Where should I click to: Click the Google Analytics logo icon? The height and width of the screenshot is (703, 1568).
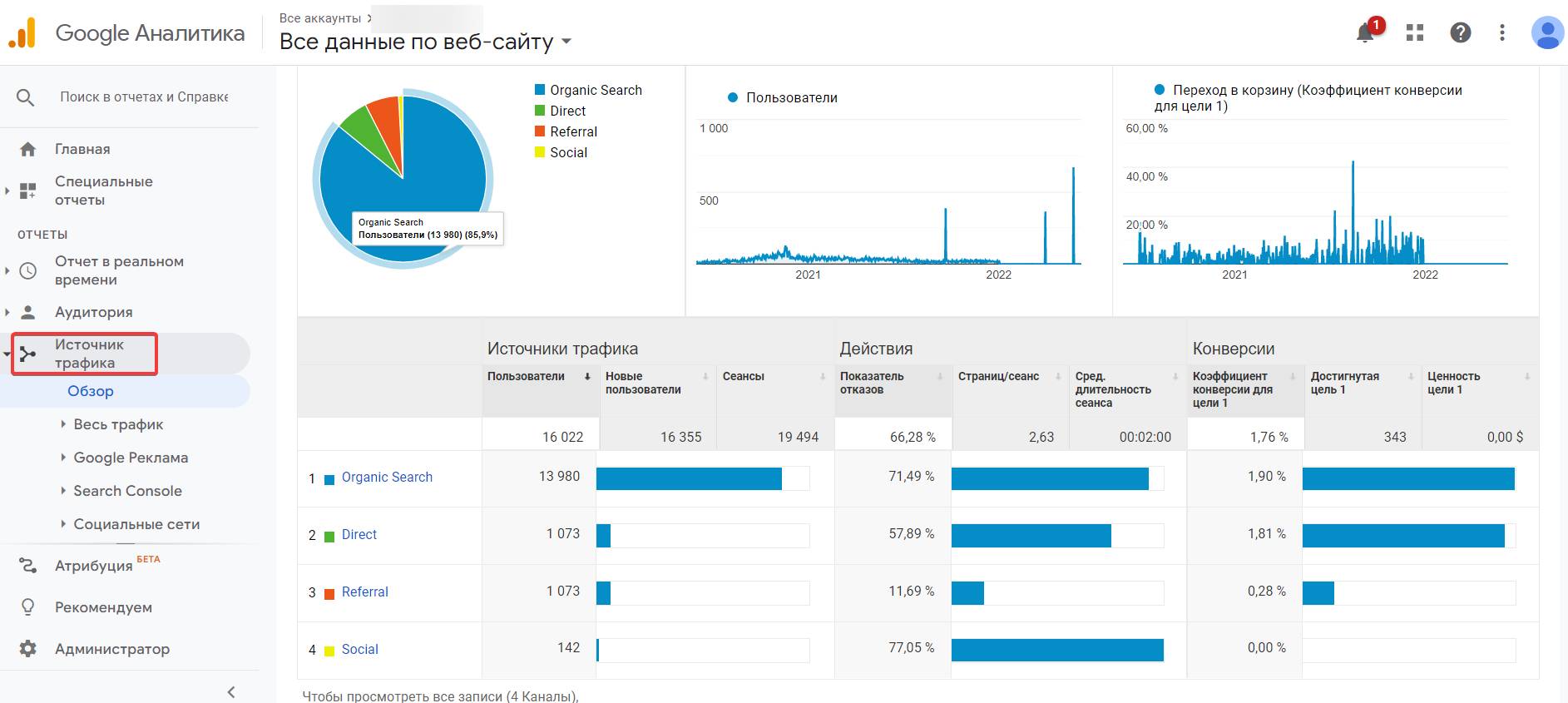click(x=22, y=32)
